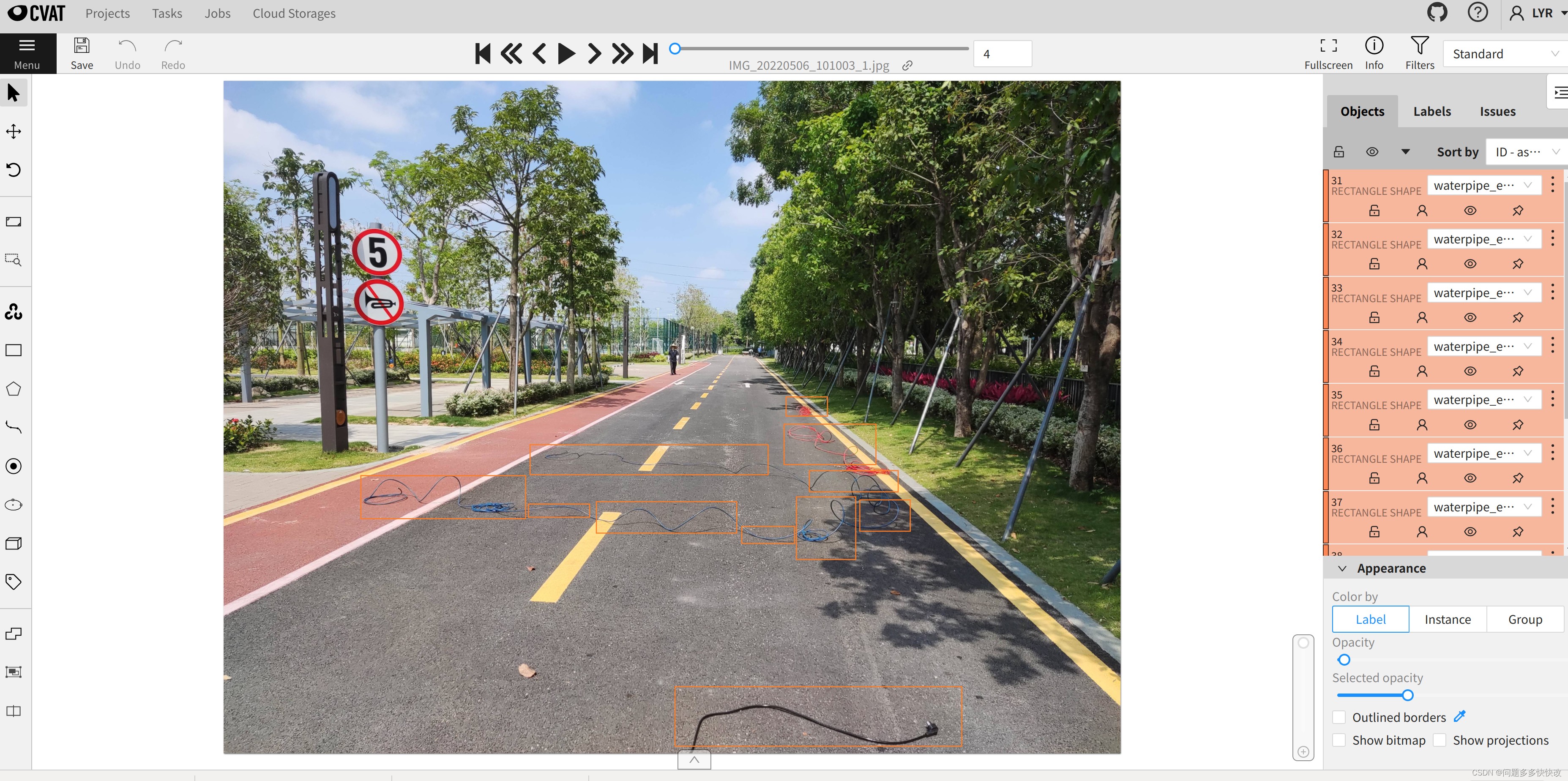Pin object 33 with pin icon
The height and width of the screenshot is (781, 1568).
1517,318
